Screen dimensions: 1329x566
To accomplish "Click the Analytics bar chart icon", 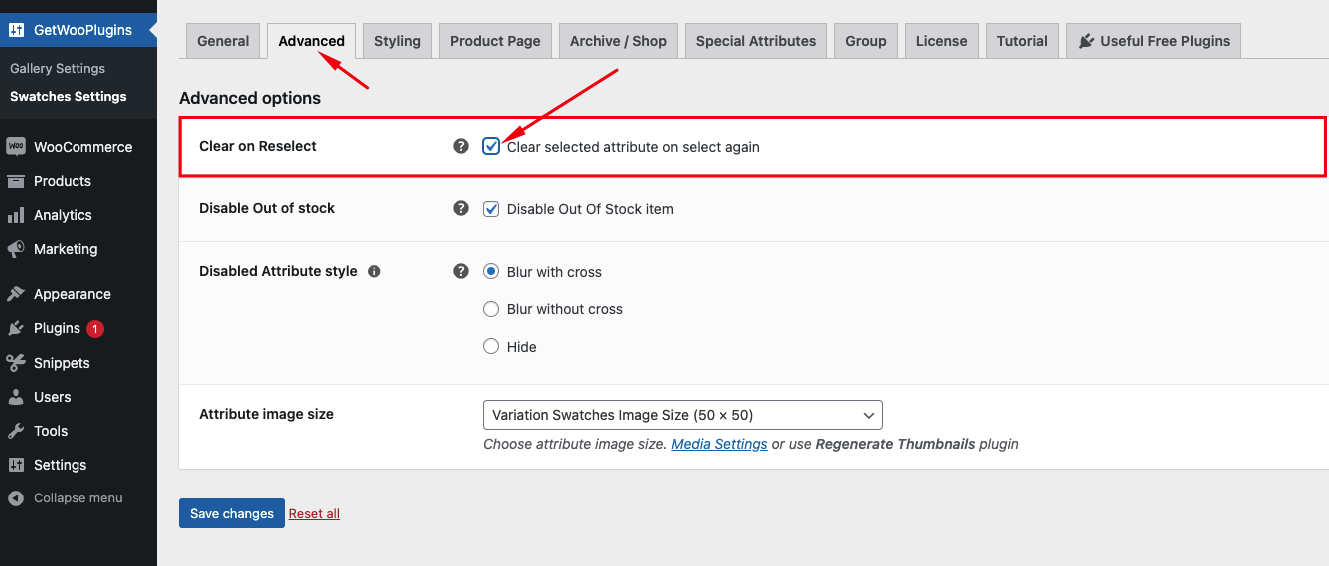I will 16,215.
